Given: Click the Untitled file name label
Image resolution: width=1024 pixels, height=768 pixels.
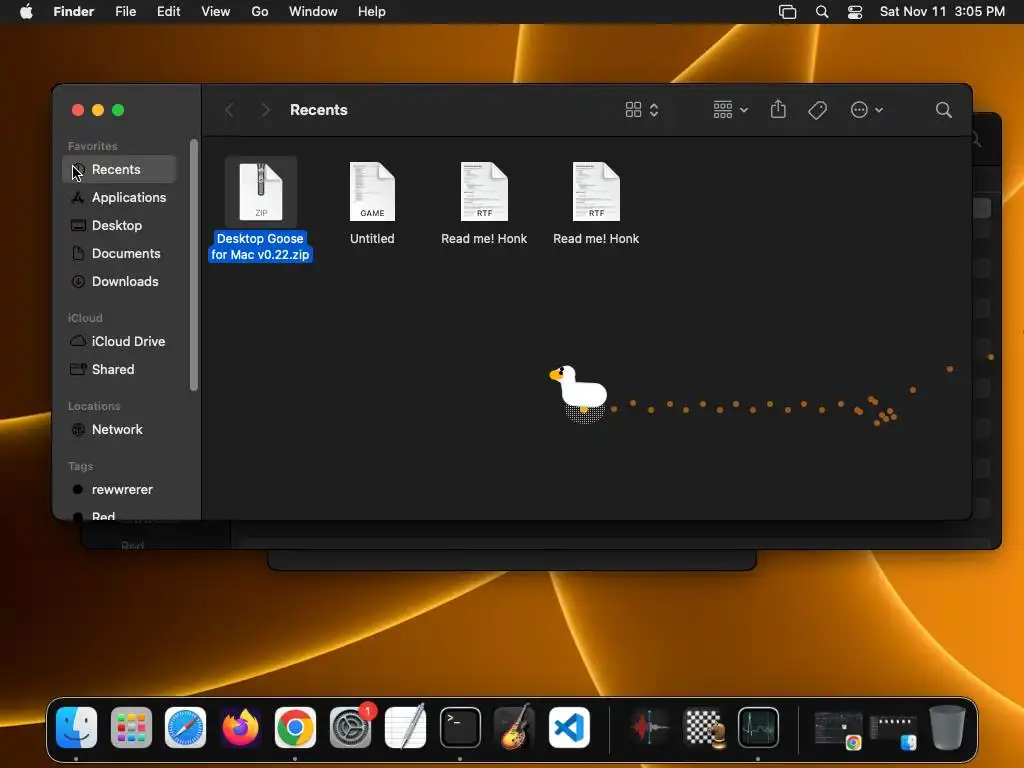Looking at the screenshot, I should tap(372, 239).
